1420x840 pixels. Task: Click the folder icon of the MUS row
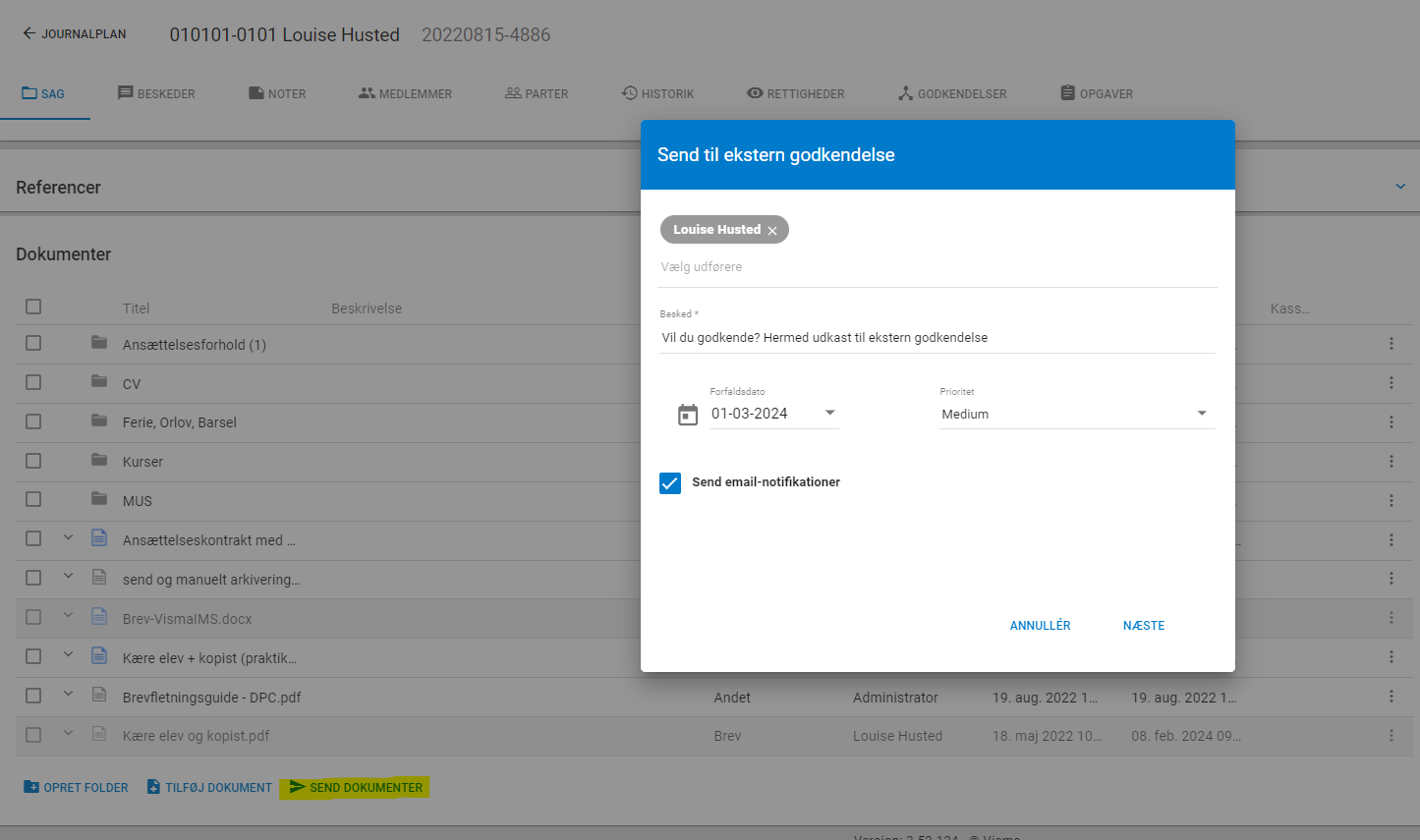(99, 498)
